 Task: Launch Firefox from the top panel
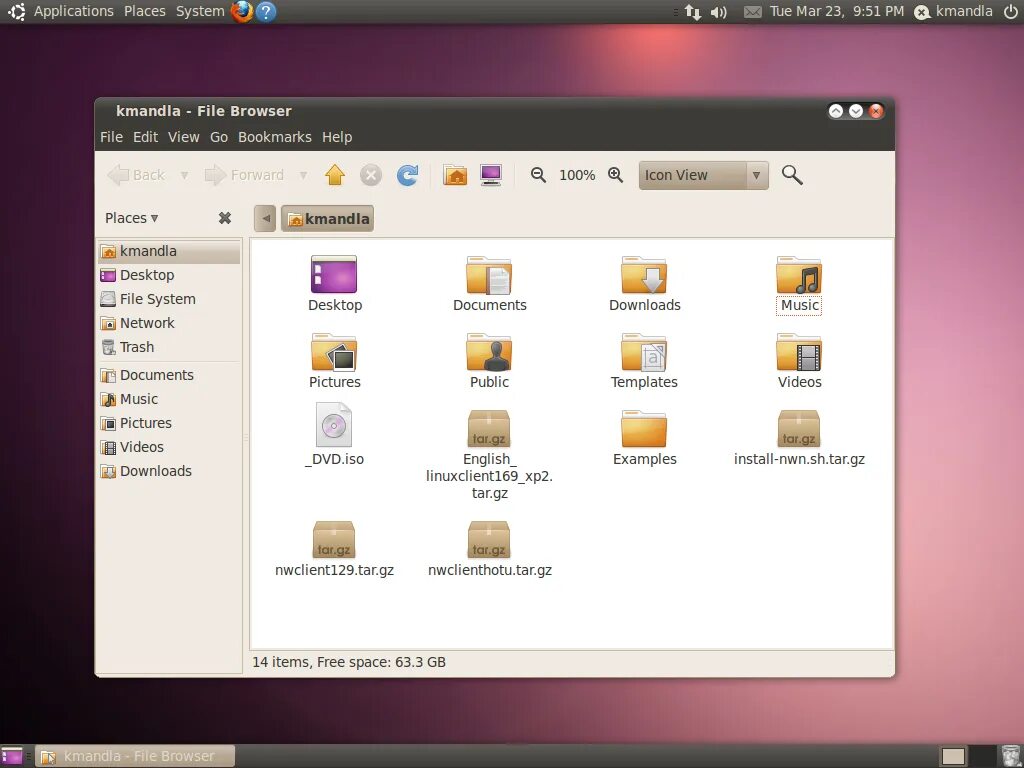pos(242,11)
